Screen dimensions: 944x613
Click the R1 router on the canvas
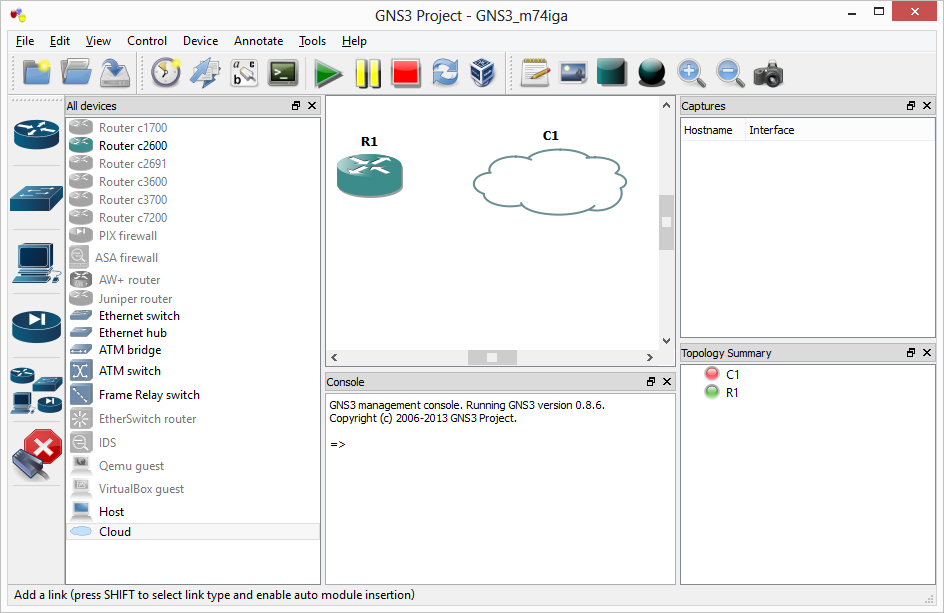tap(370, 175)
